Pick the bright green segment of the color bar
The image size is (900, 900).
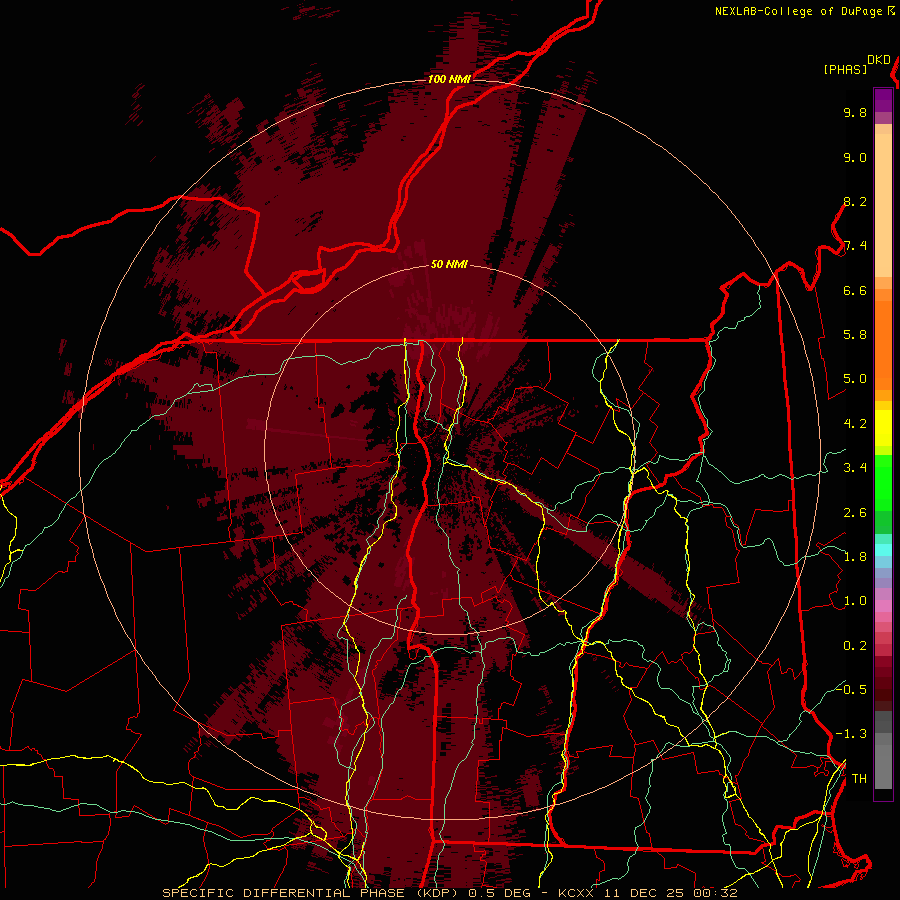click(883, 482)
